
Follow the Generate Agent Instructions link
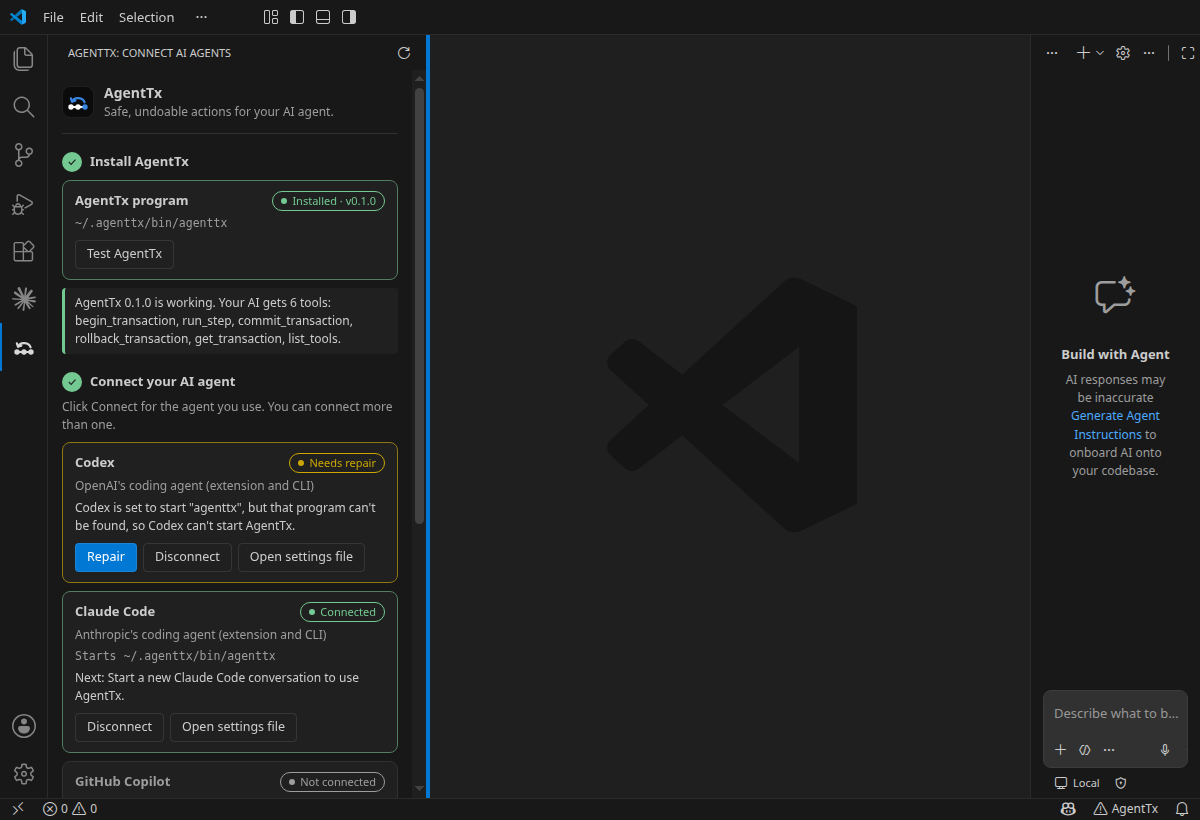pos(1115,425)
